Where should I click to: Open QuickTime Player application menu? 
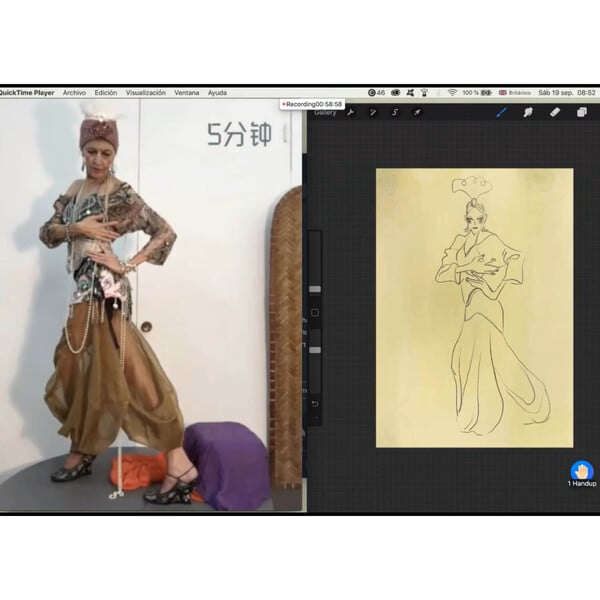pyautogui.click(x=27, y=93)
